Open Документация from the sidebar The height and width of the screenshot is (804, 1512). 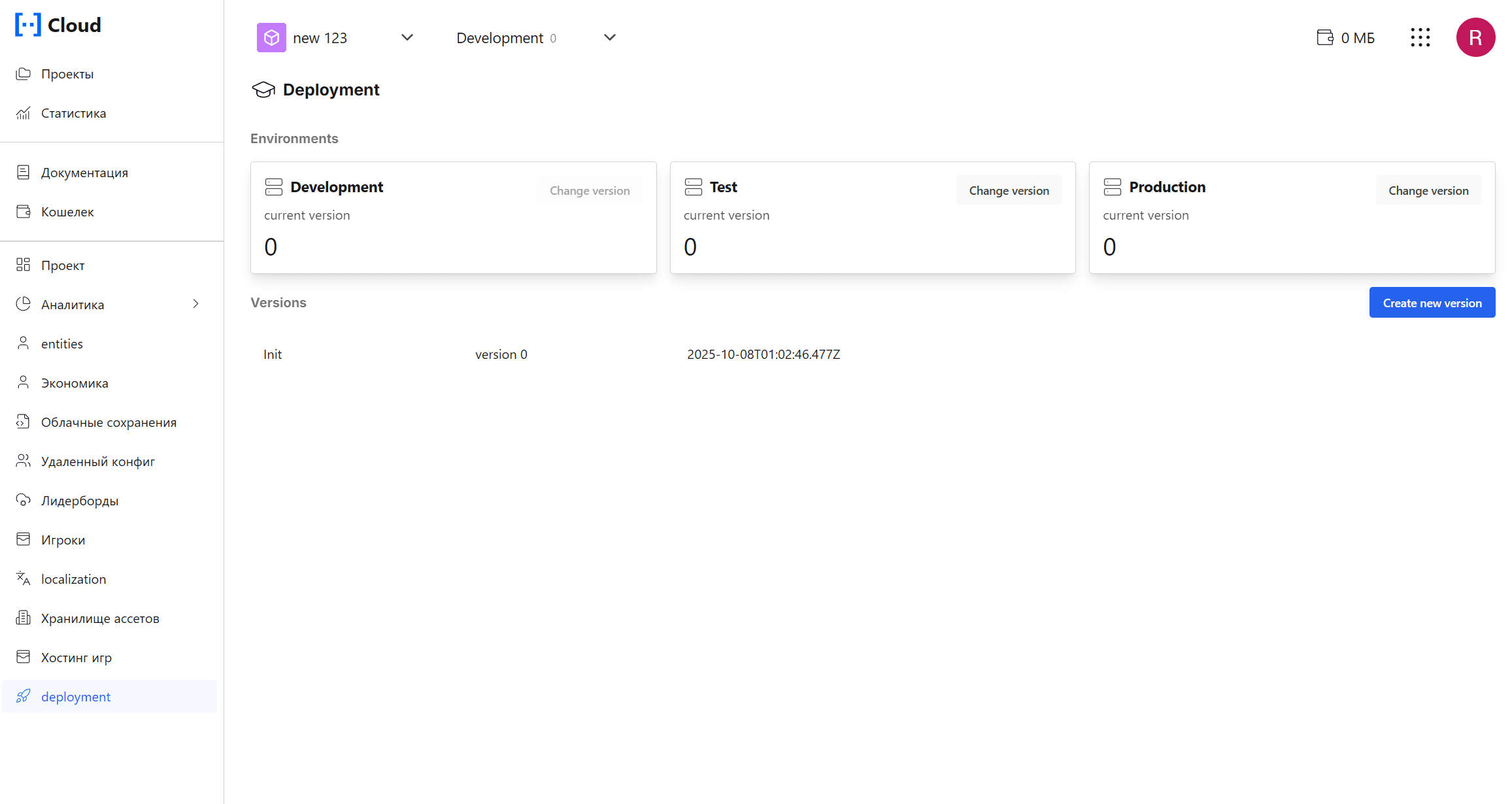click(x=84, y=173)
